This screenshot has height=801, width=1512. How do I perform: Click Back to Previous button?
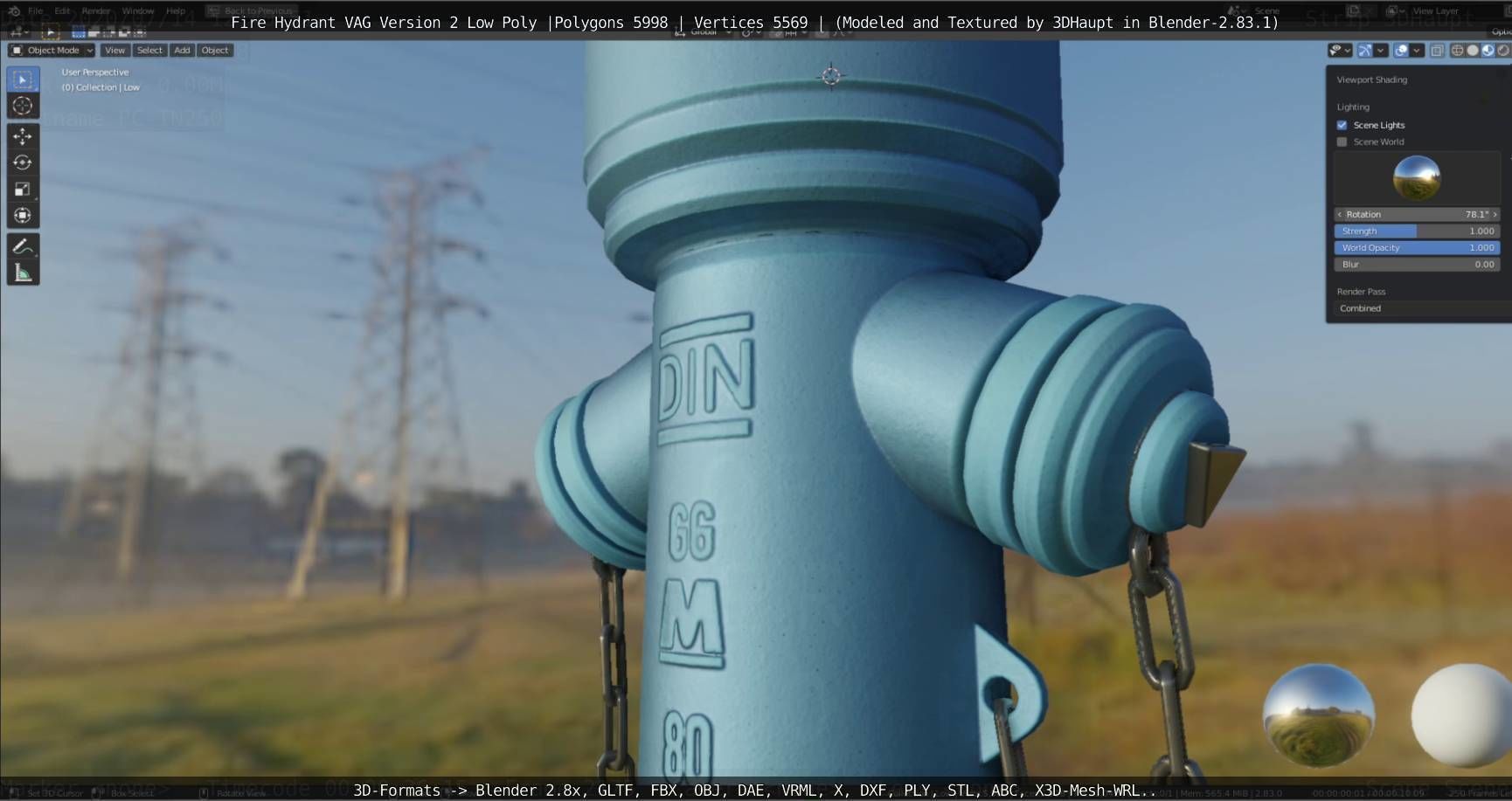coord(251,11)
